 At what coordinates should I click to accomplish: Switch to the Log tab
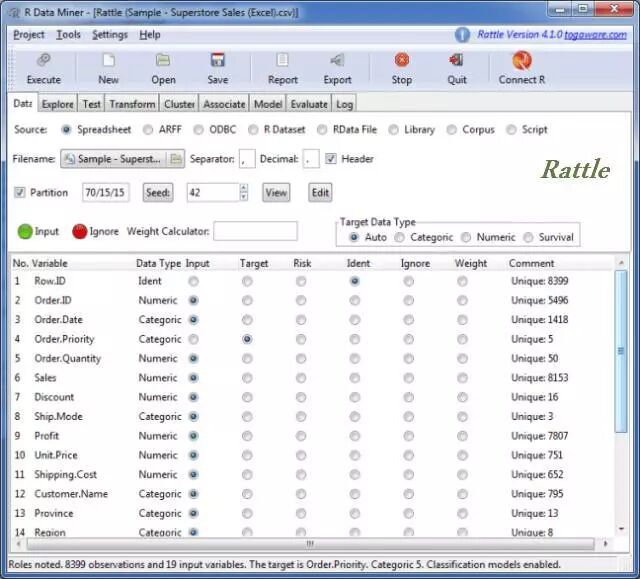click(x=344, y=104)
